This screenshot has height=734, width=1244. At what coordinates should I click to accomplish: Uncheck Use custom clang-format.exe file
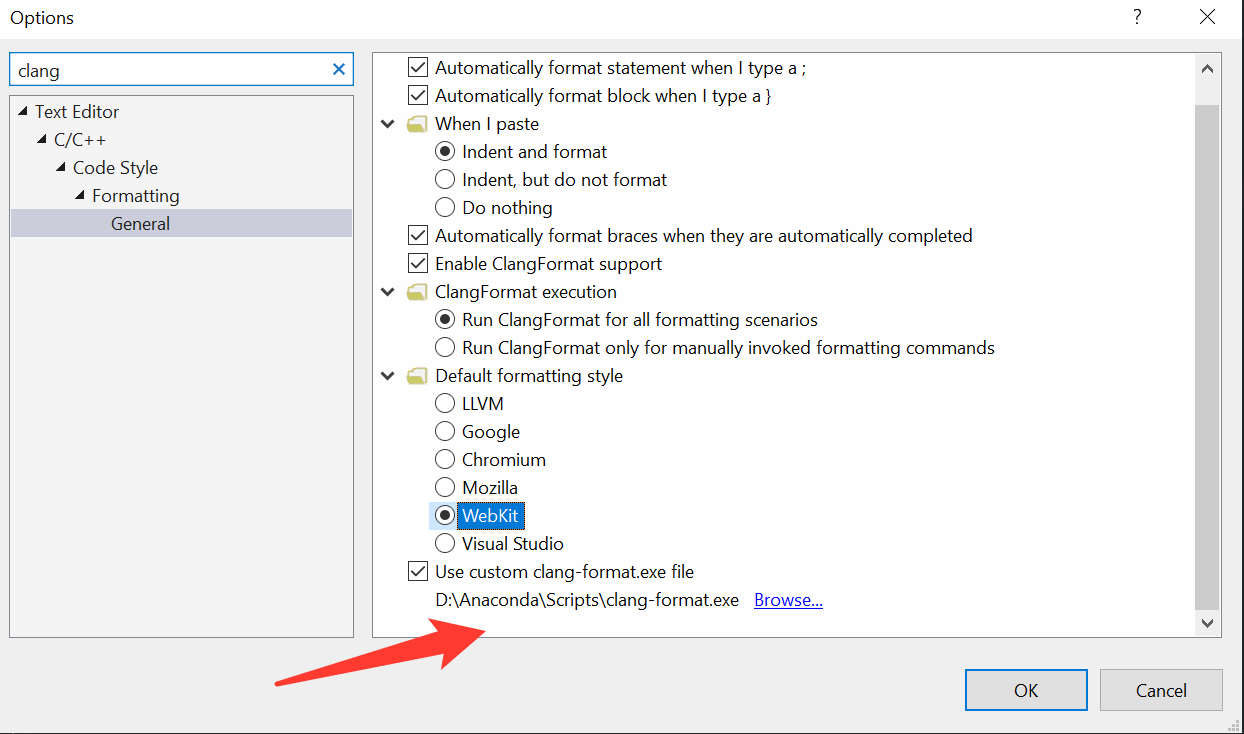(418, 572)
